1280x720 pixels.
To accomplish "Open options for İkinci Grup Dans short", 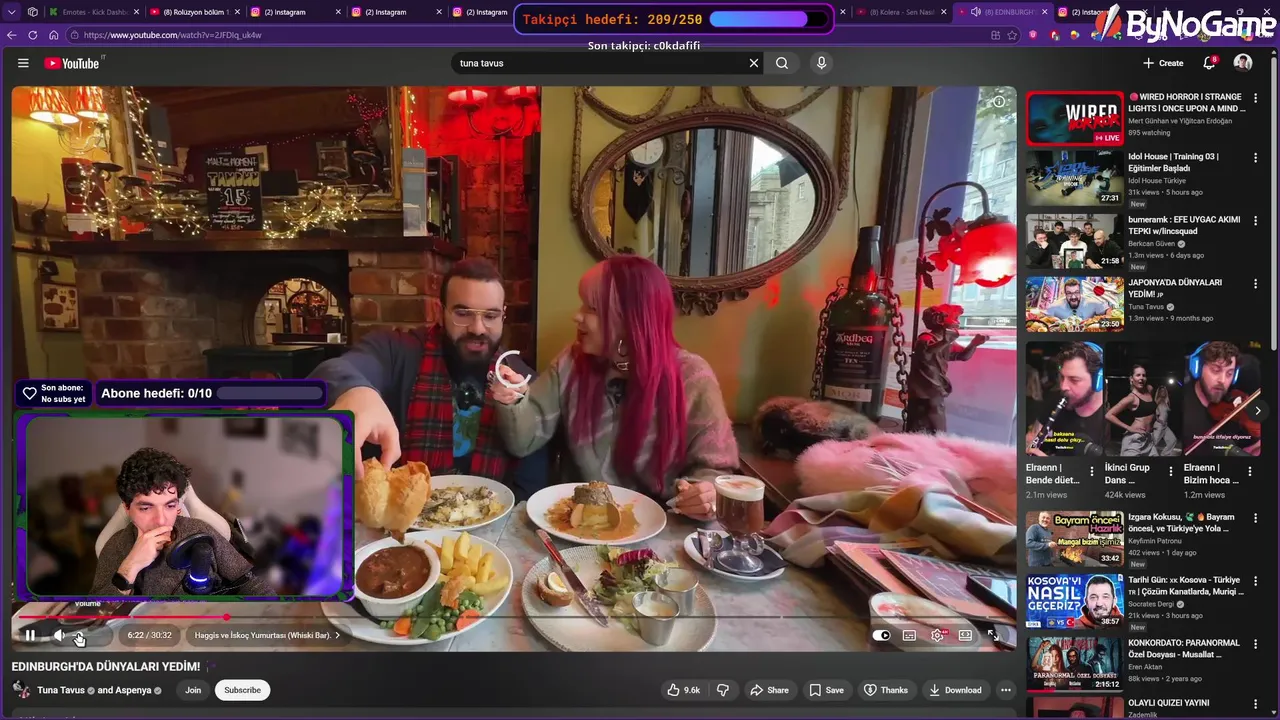I will 1171,471.
